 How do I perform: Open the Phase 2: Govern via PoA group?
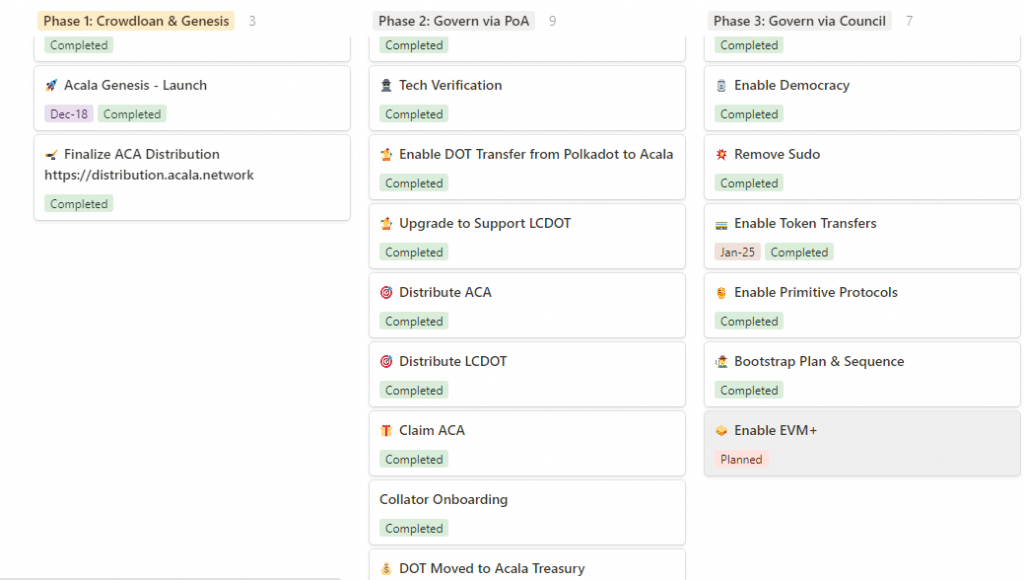(x=453, y=21)
